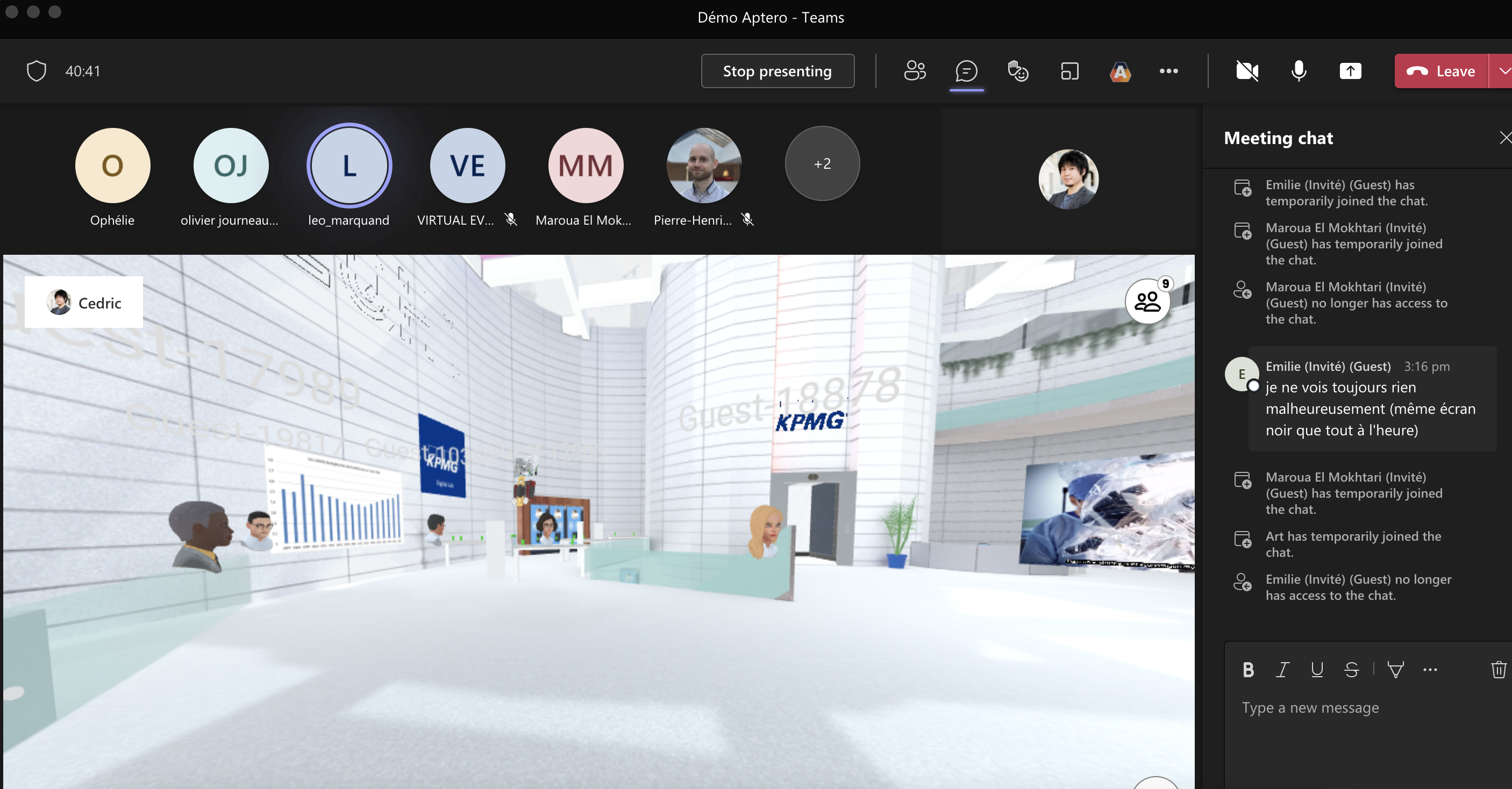The height and width of the screenshot is (789, 1512).
Task: Select the text highlight color tool
Action: click(1395, 669)
